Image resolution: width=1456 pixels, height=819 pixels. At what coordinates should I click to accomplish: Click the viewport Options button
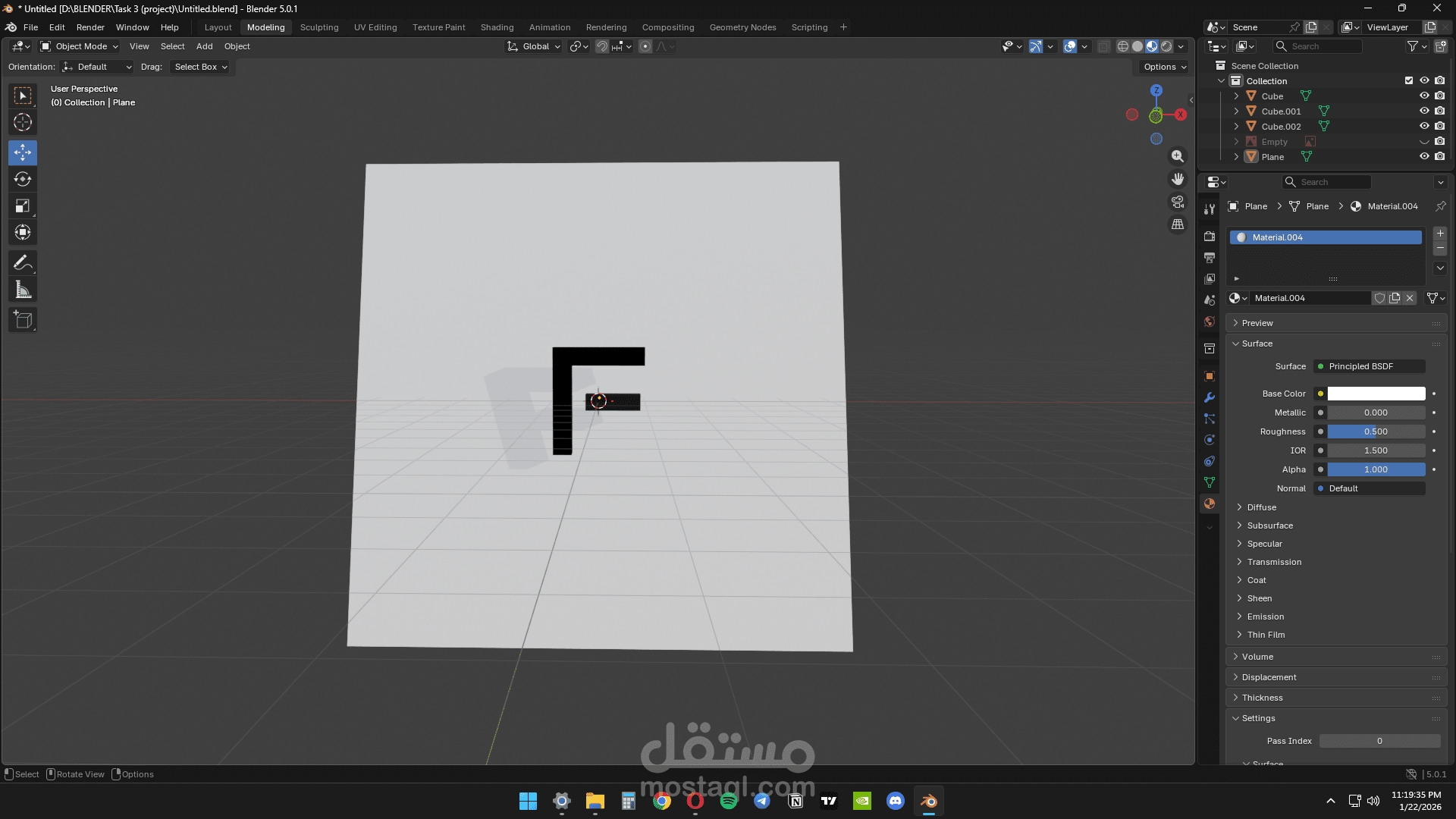point(1164,67)
